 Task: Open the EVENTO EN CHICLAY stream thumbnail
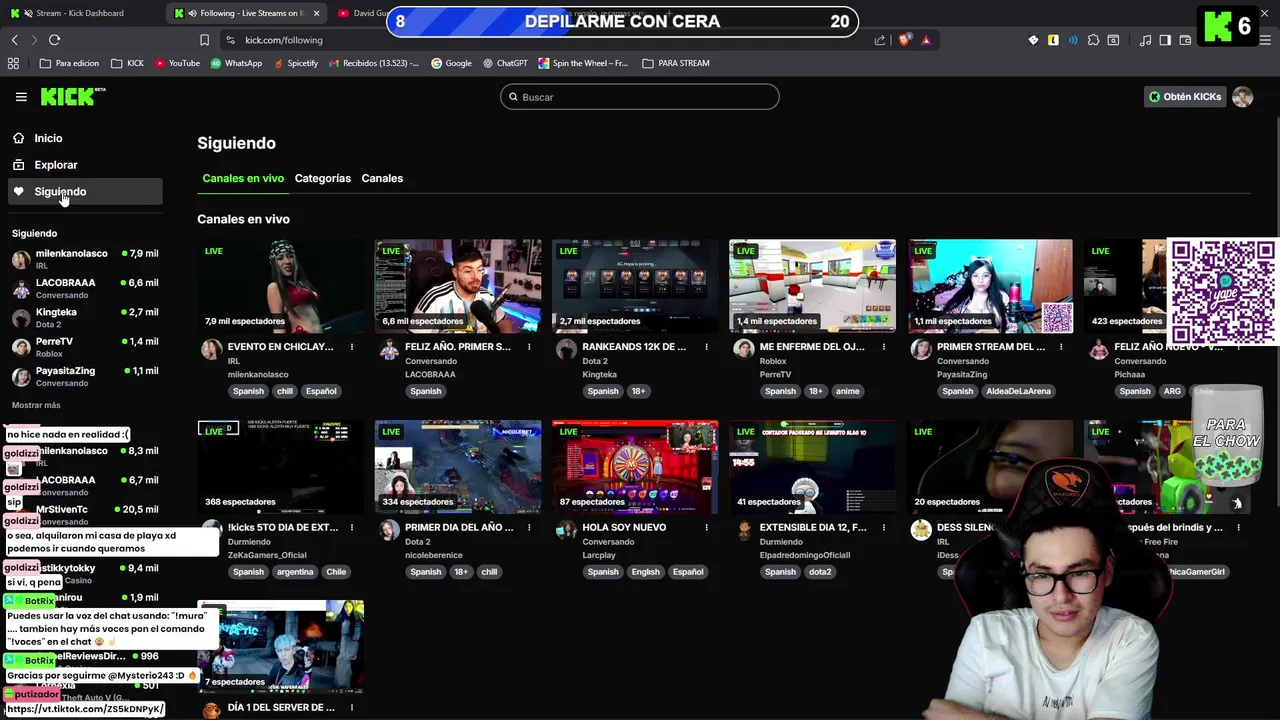click(281, 286)
